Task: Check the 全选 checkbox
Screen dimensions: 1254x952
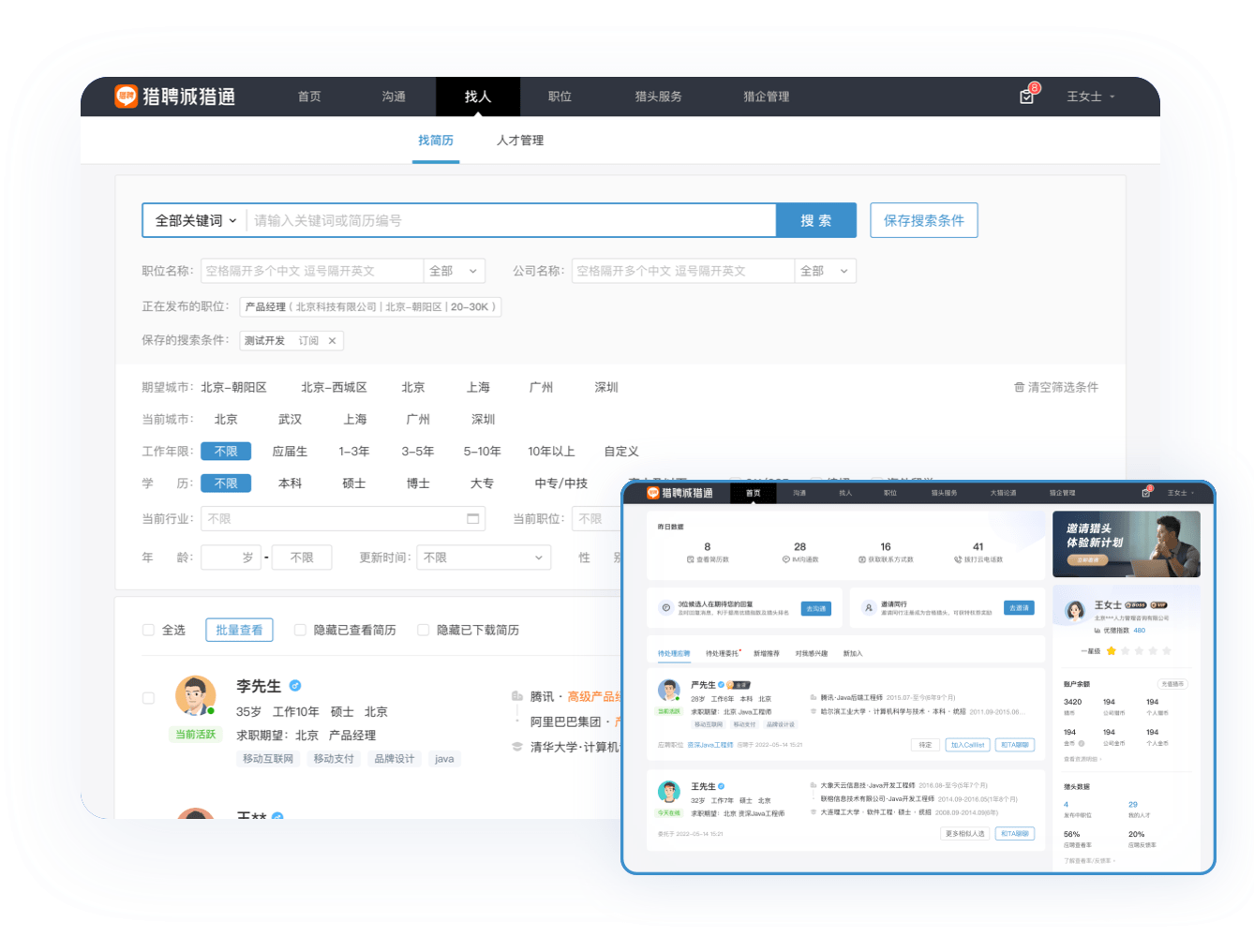Action: point(148,631)
